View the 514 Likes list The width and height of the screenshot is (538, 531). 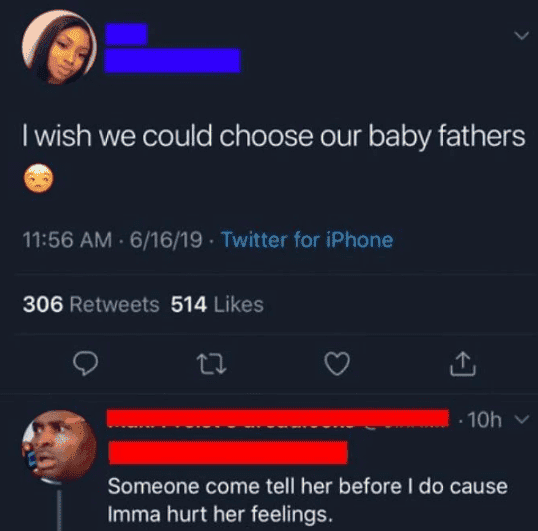pyautogui.click(x=217, y=304)
